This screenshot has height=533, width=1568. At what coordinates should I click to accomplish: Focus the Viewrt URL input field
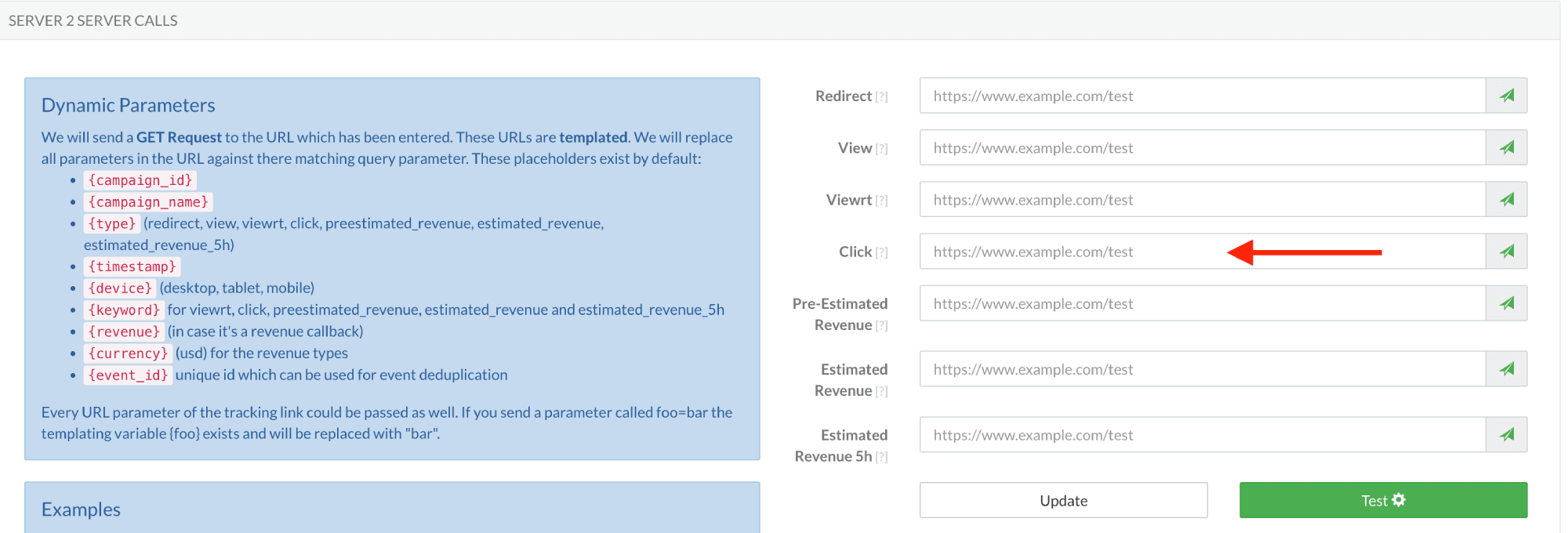[x=1203, y=199]
